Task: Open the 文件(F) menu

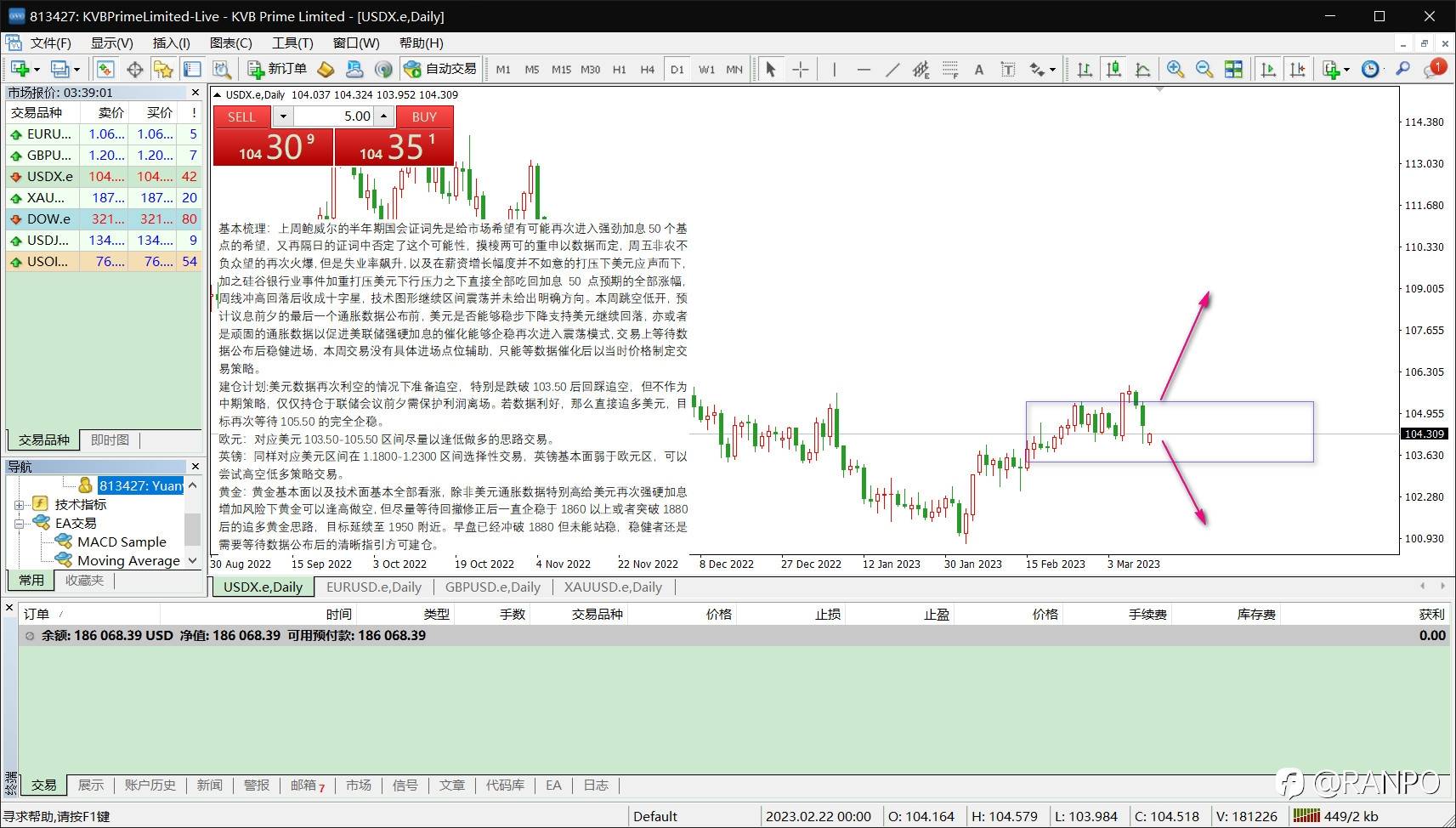Action: click(50, 43)
